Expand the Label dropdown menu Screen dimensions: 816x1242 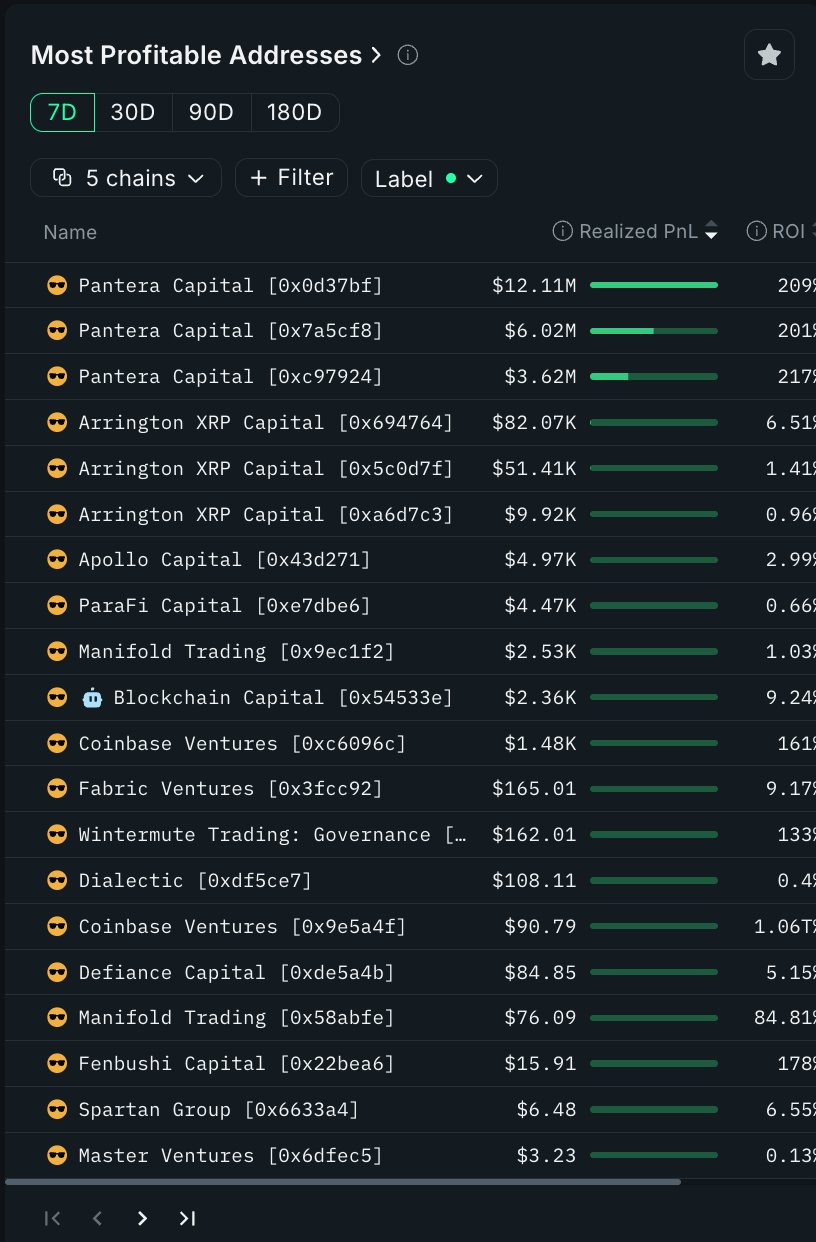475,178
